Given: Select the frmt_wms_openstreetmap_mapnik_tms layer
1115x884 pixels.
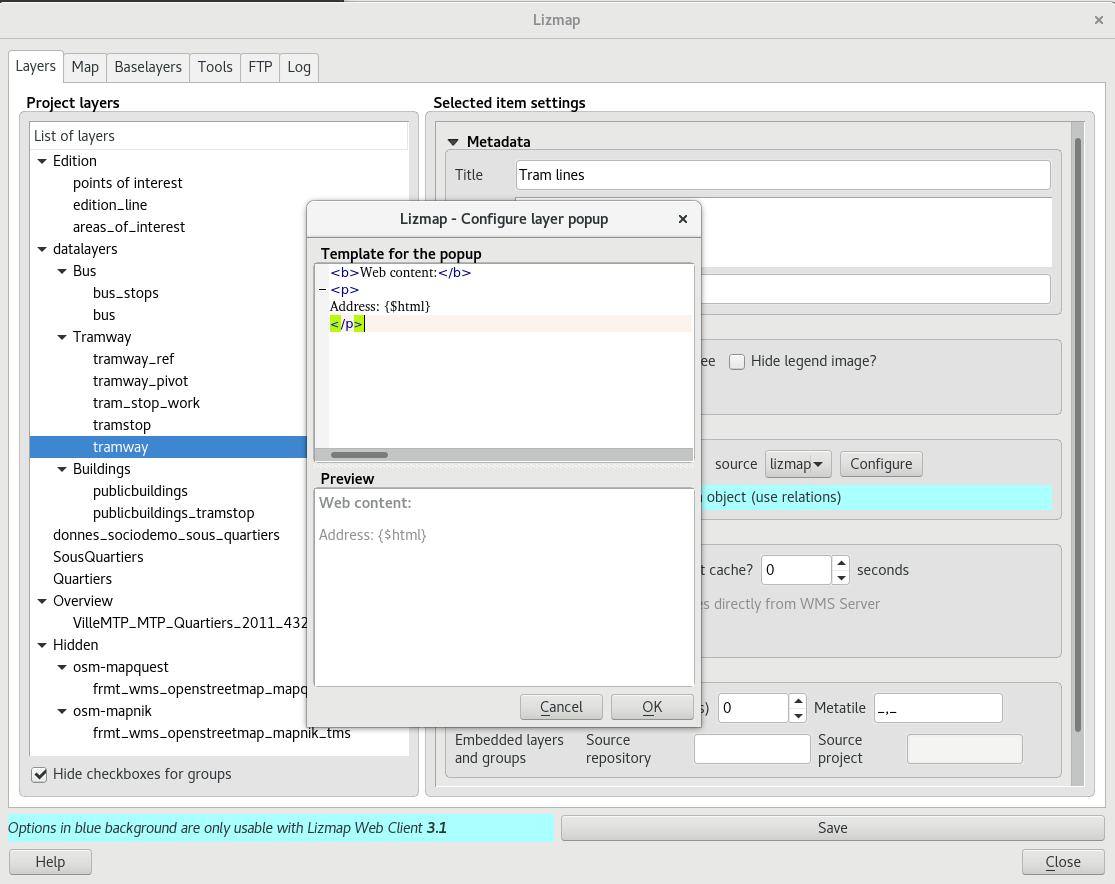Looking at the screenshot, I should click(221, 734).
